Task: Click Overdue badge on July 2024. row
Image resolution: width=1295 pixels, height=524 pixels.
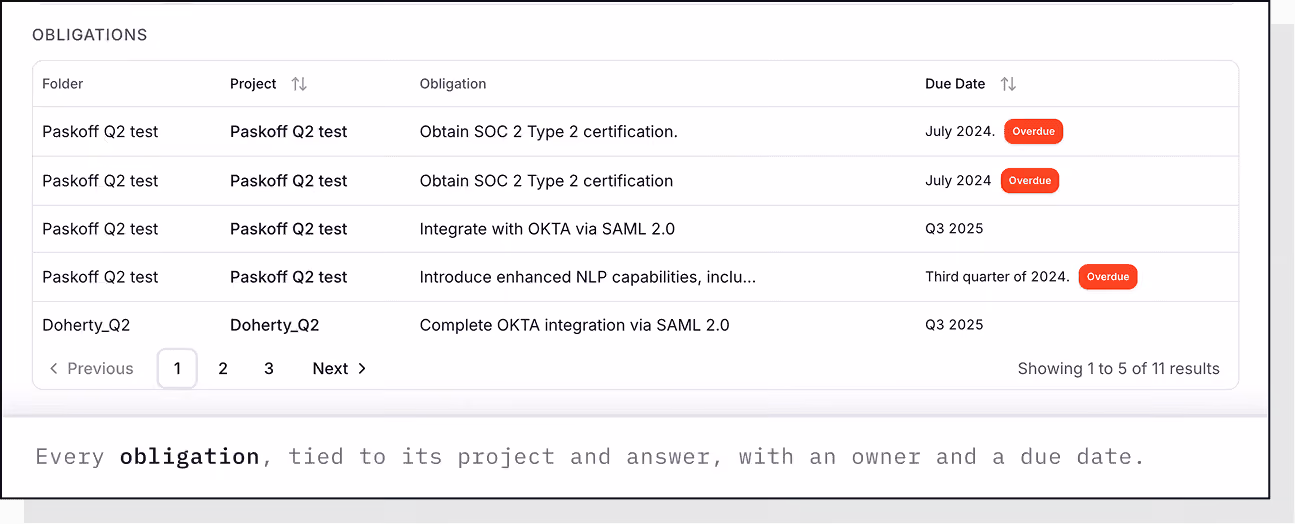Action: click(1033, 131)
